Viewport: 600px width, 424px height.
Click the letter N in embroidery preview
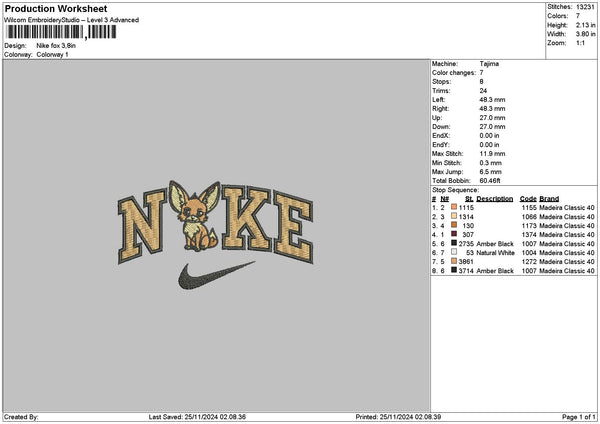[x=142, y=225]
